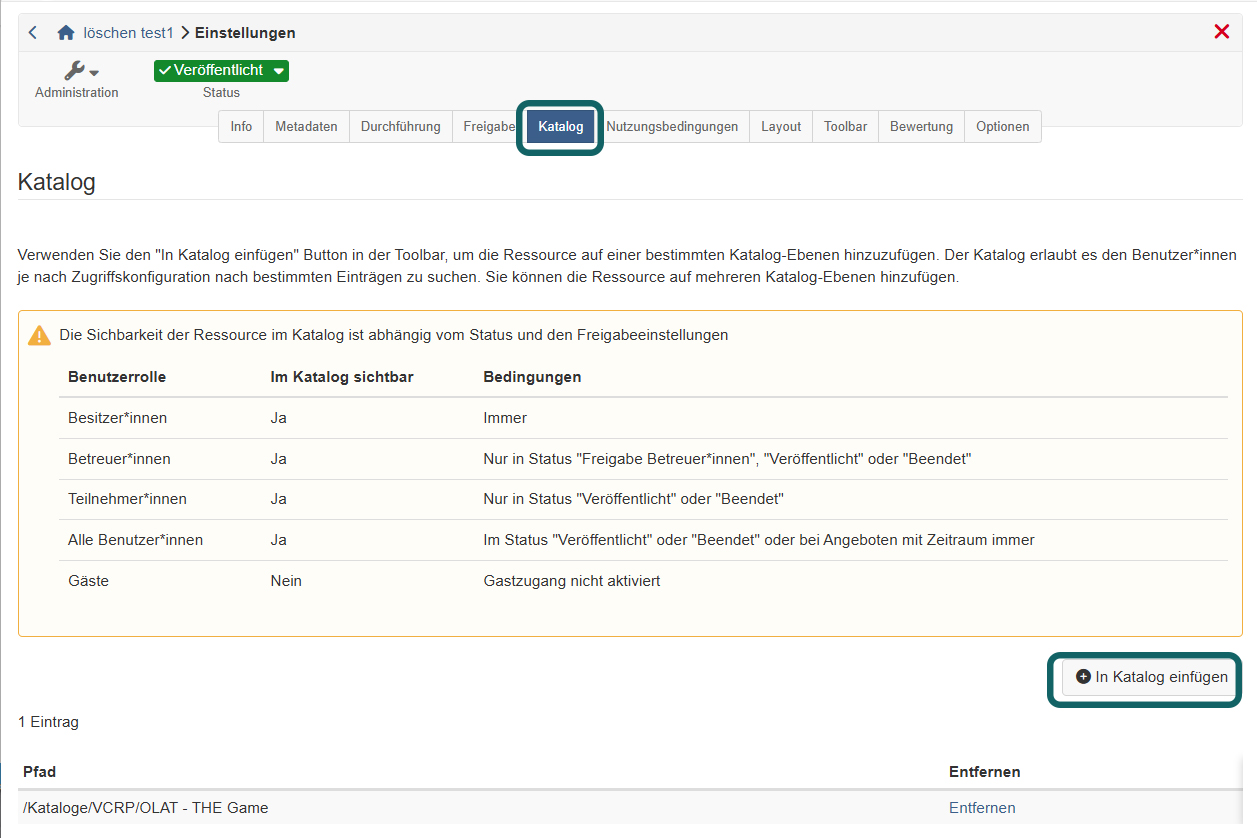The height and width of the screenshot is (838, 1257).
Task: Open the Nutzungsbedingungen tab
Action: click(x=672, y=127)
